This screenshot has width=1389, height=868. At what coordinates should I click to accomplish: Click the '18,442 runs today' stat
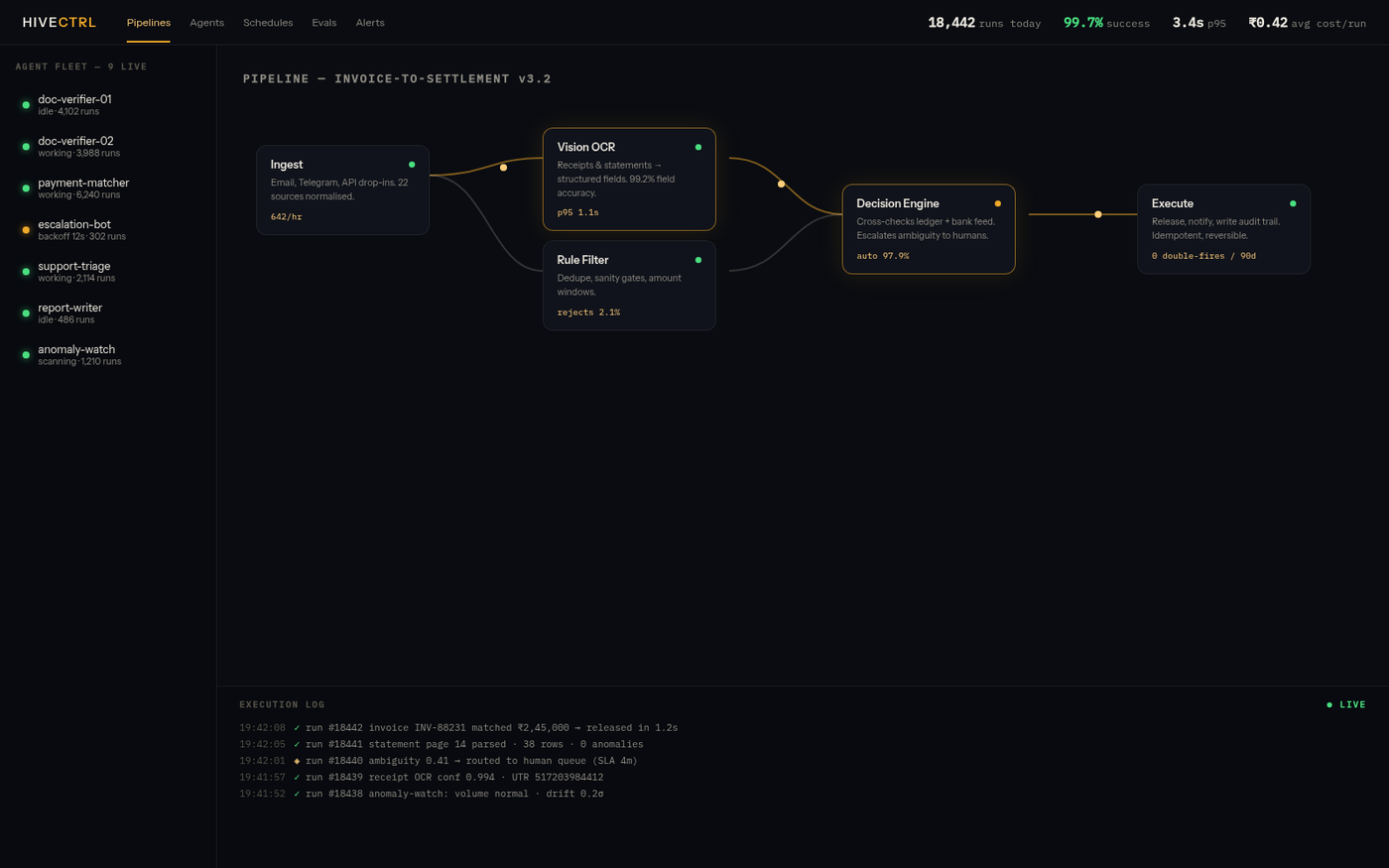coord(984,23)
